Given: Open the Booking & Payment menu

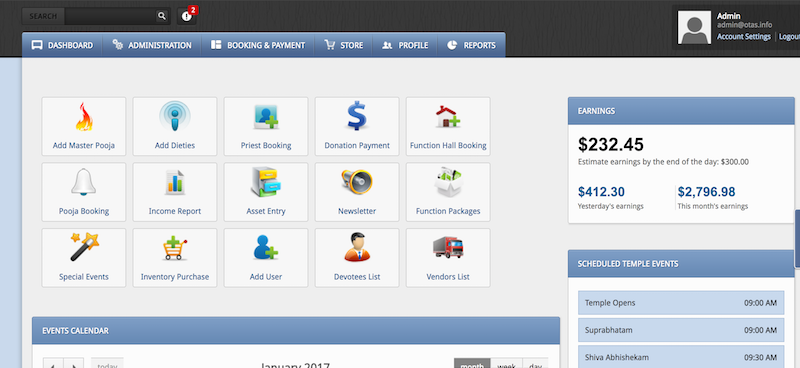Looking at the screenshot, I should [x=258, y=45].
